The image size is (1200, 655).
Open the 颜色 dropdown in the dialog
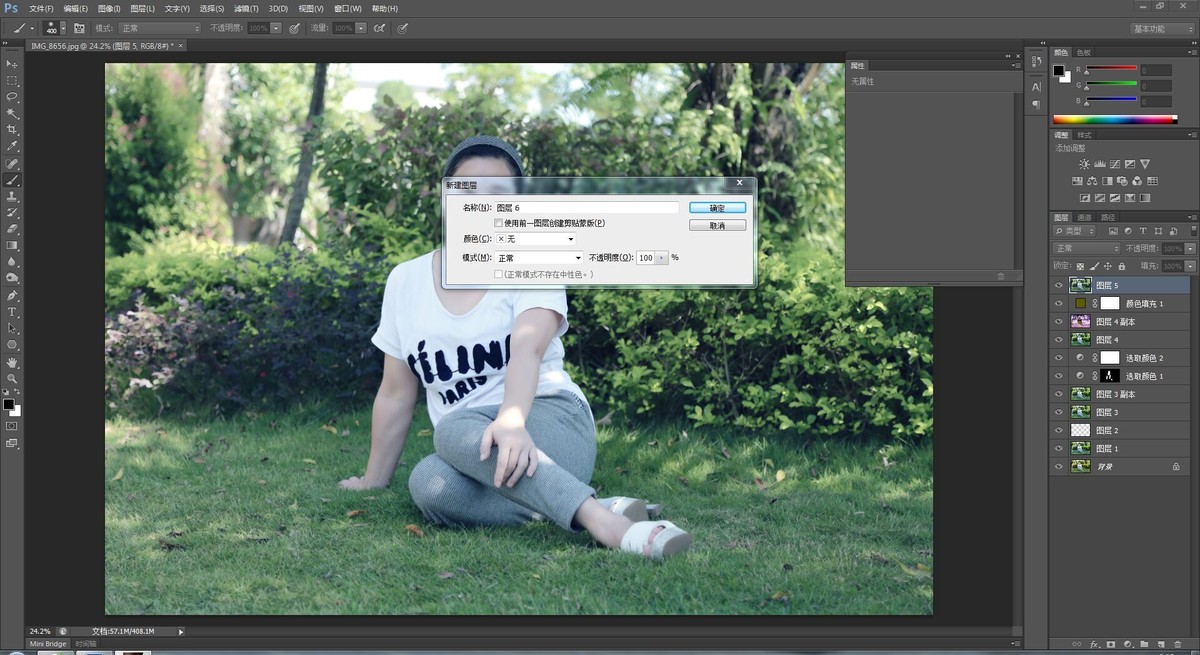point(536,239)
